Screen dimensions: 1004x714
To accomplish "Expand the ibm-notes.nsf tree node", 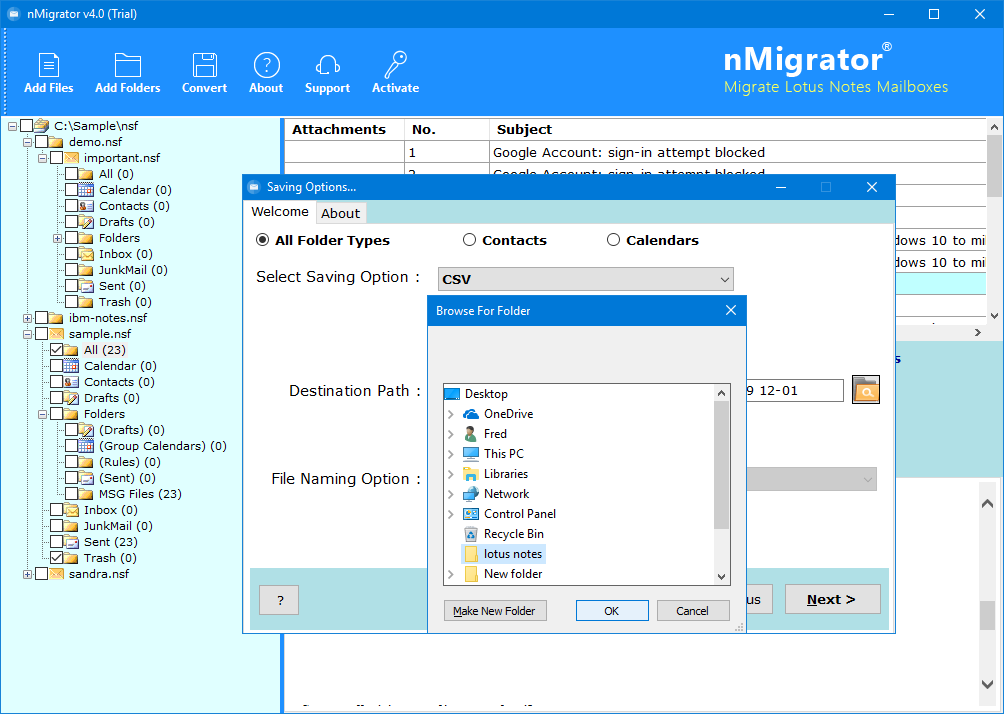I will coord(28,318).
